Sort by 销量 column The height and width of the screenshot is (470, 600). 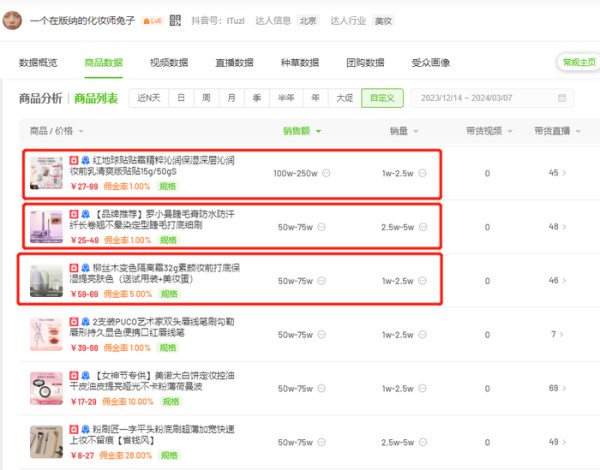click(404, 131)
